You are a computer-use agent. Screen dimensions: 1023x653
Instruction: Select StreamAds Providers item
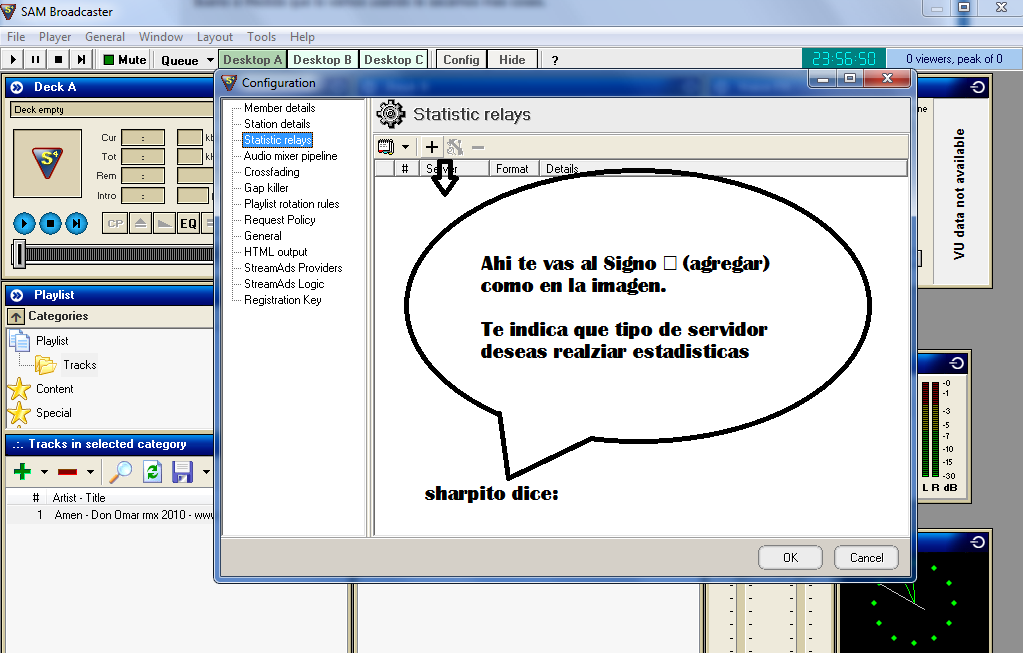(x=293, y=268)
